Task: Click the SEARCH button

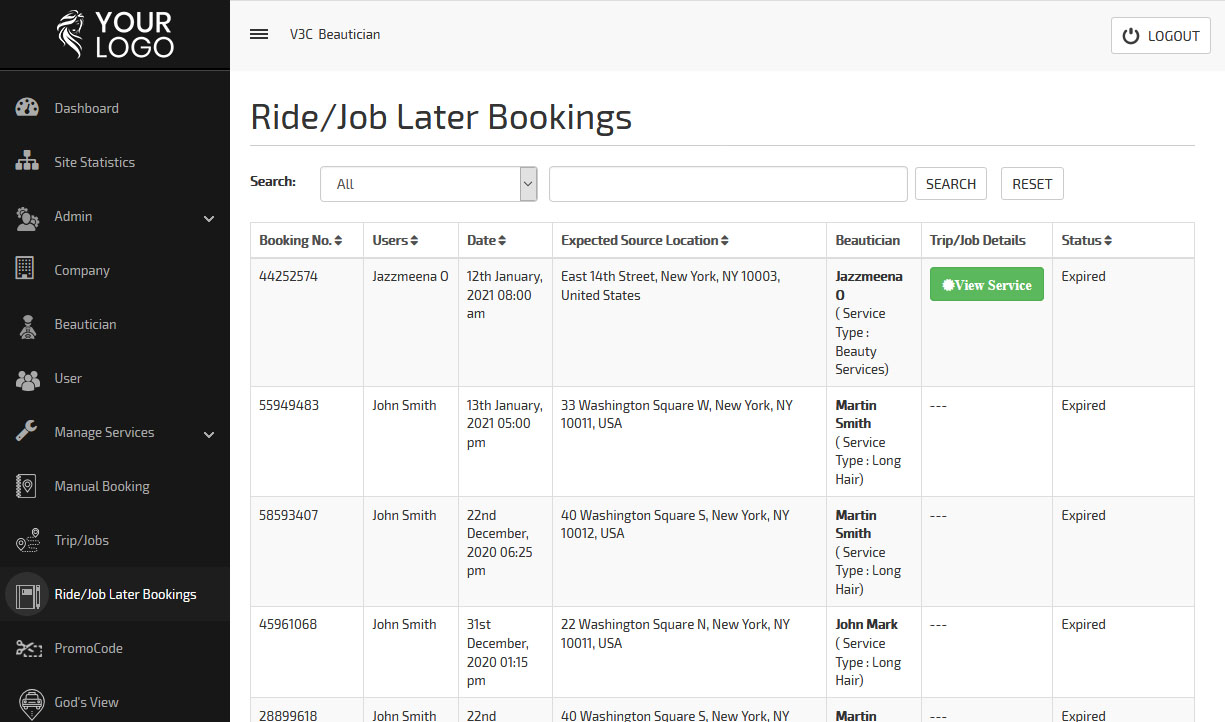Action: 951,184
